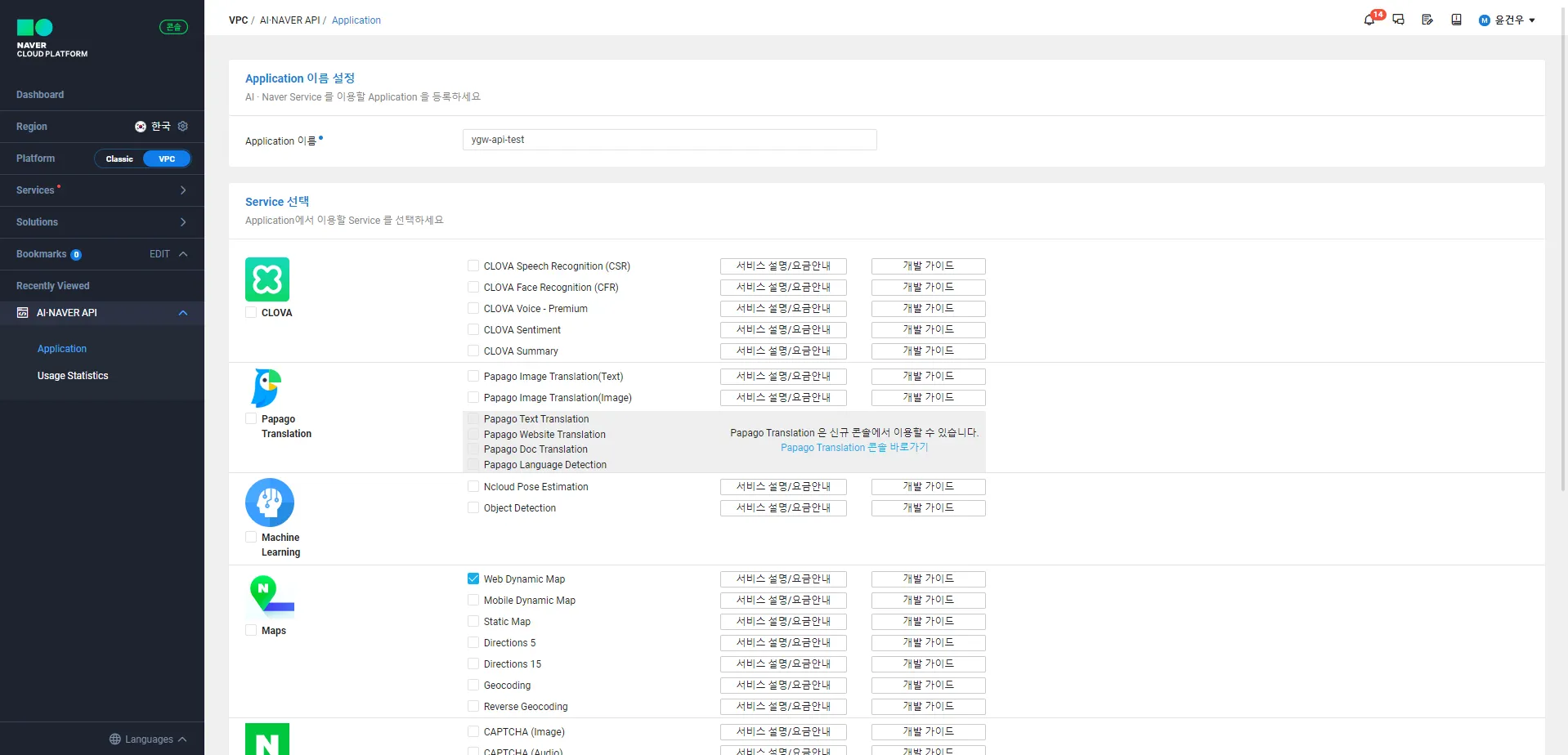The width and height of the screenshot is (1568, 755).
Task: Open Recently Viewed in sidebar
Action: click(53, 286)
